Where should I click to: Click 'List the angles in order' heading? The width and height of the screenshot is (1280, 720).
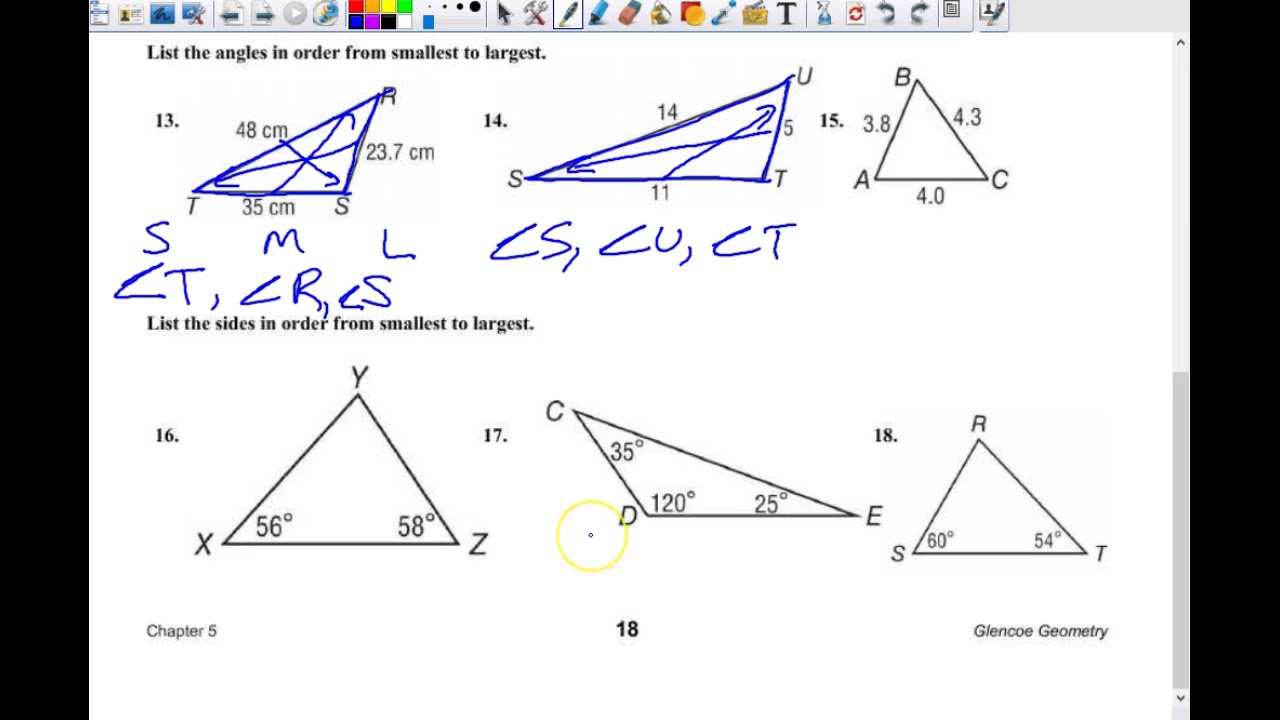tap(346, 53)
